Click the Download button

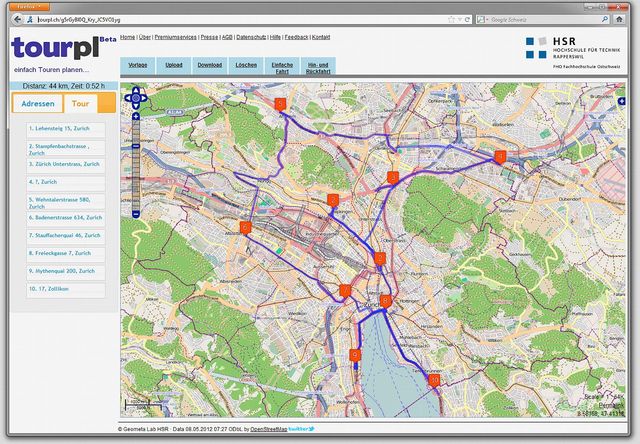click(210, 65)
